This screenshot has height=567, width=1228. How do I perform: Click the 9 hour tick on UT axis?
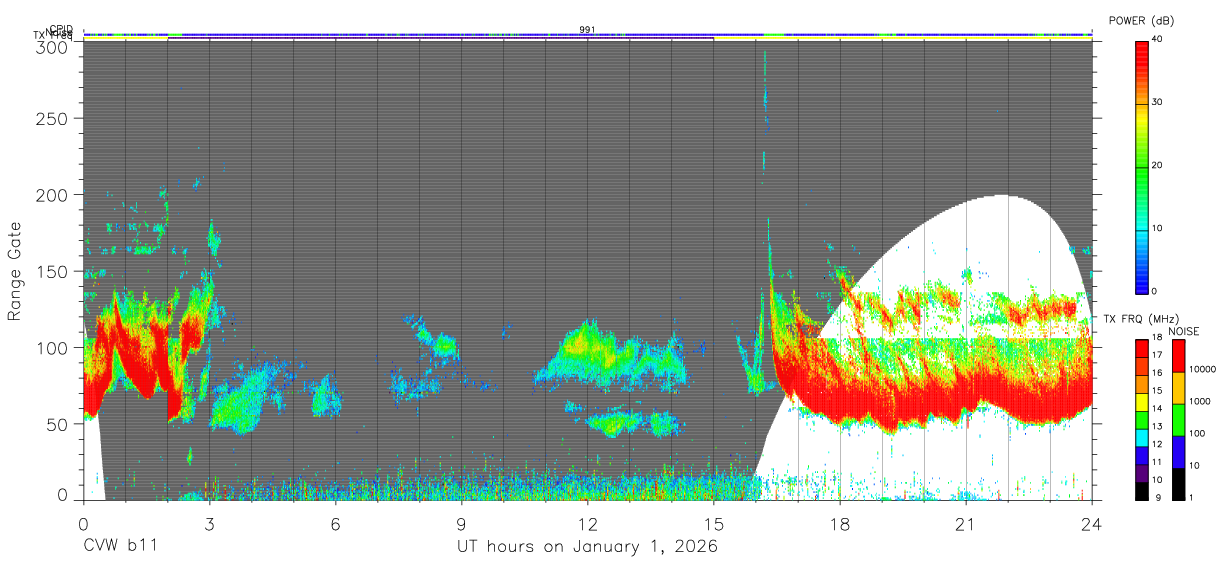(x=462, y=523)
